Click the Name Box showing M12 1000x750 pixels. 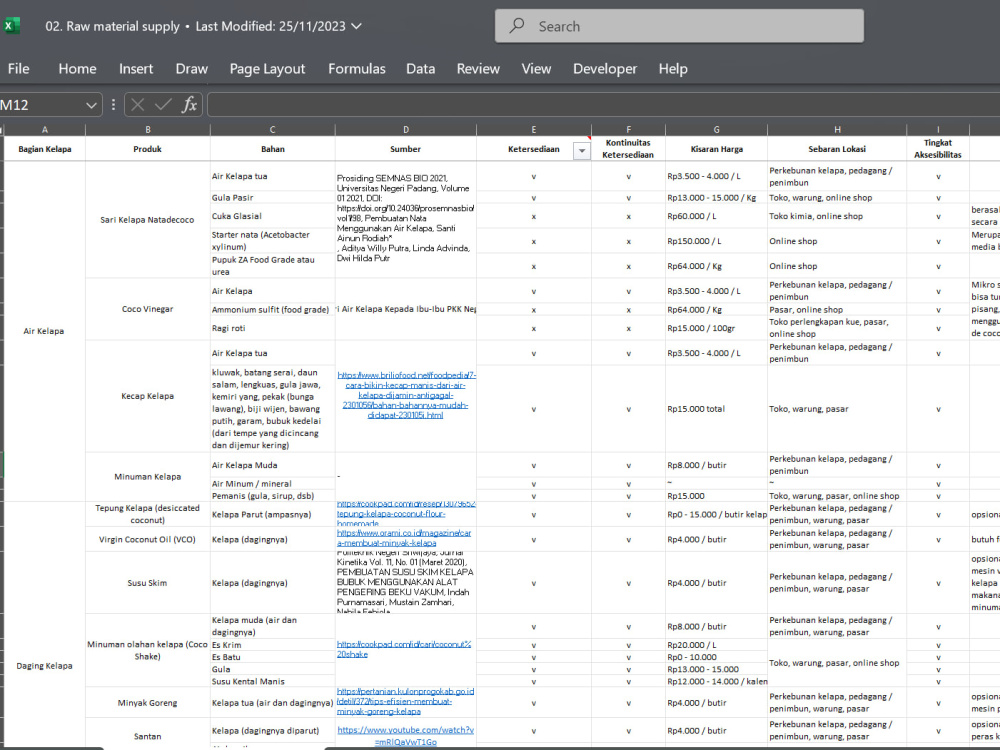42,105
